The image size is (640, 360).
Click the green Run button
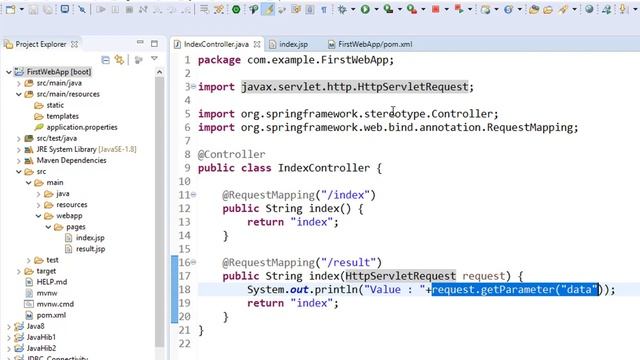(x=365, y=9)
